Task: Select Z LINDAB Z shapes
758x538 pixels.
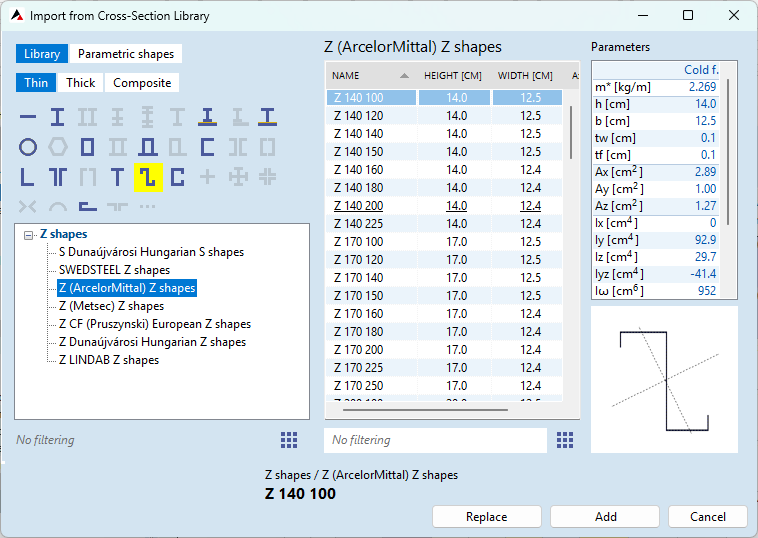Action: pos(109,360)
